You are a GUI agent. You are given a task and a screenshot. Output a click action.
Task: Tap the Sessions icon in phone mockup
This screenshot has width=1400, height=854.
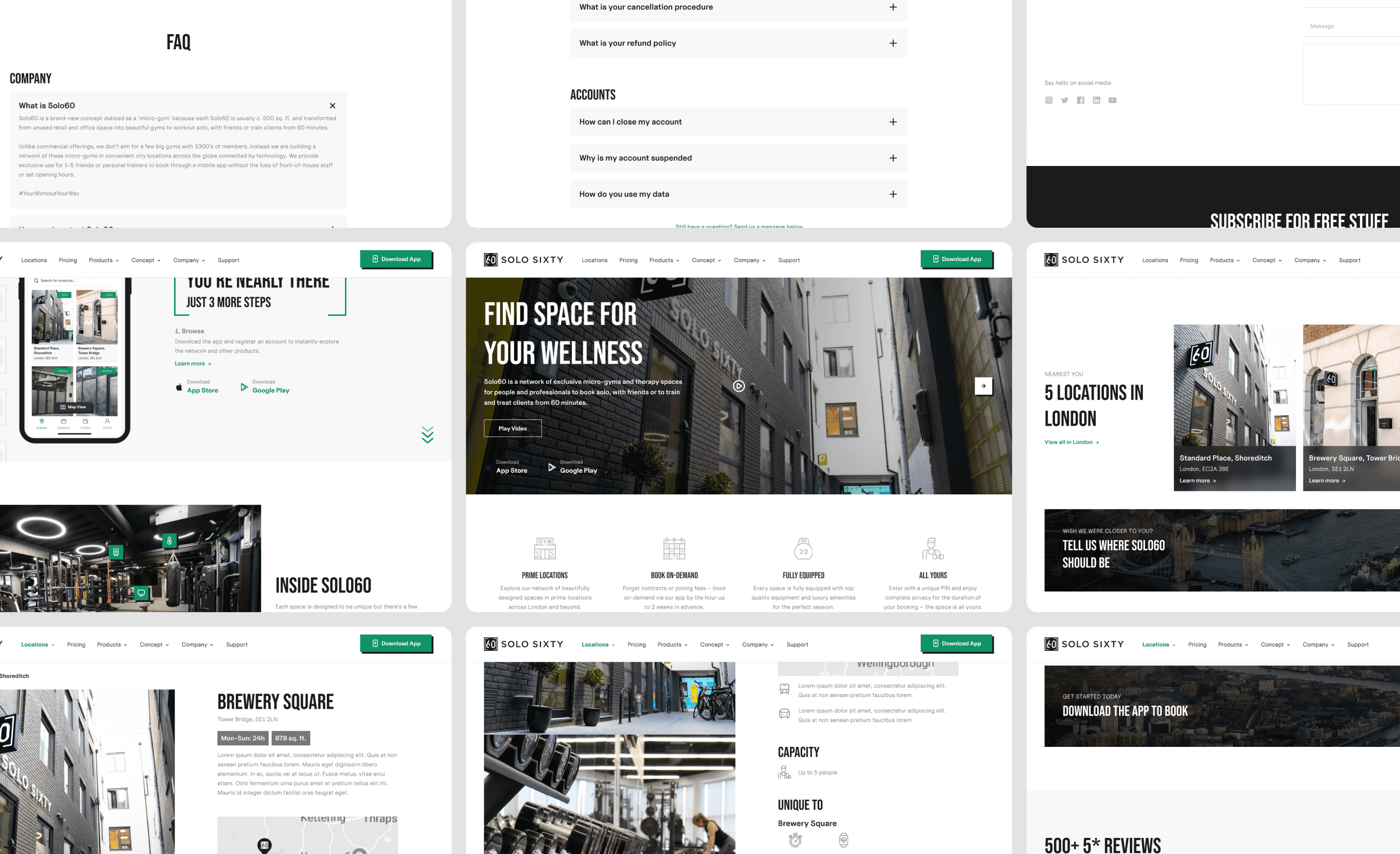(64, 423)
